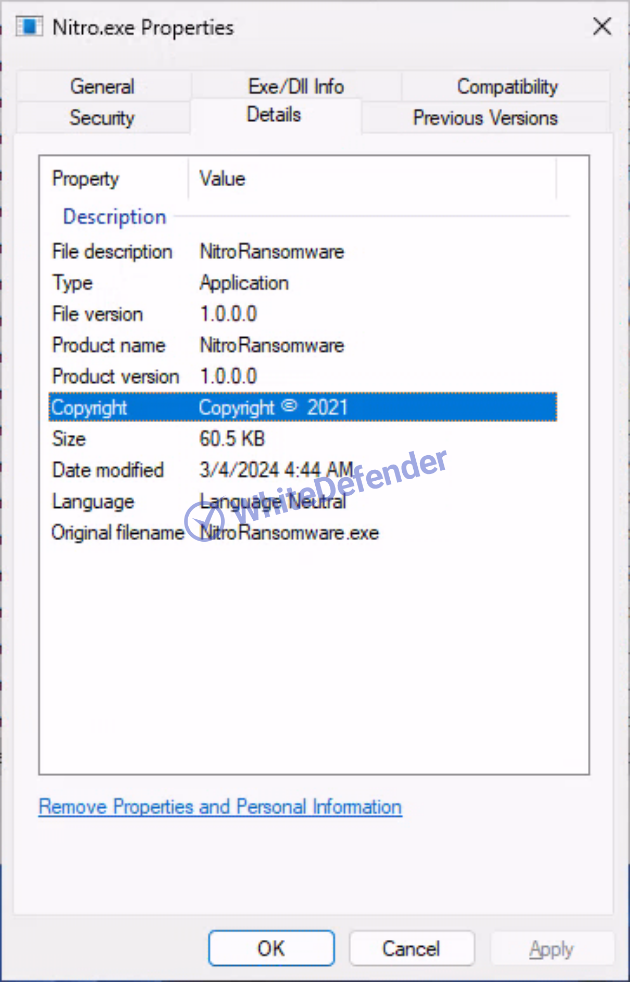Close the Nitro.exe Properties dialog

coord(602,26)
